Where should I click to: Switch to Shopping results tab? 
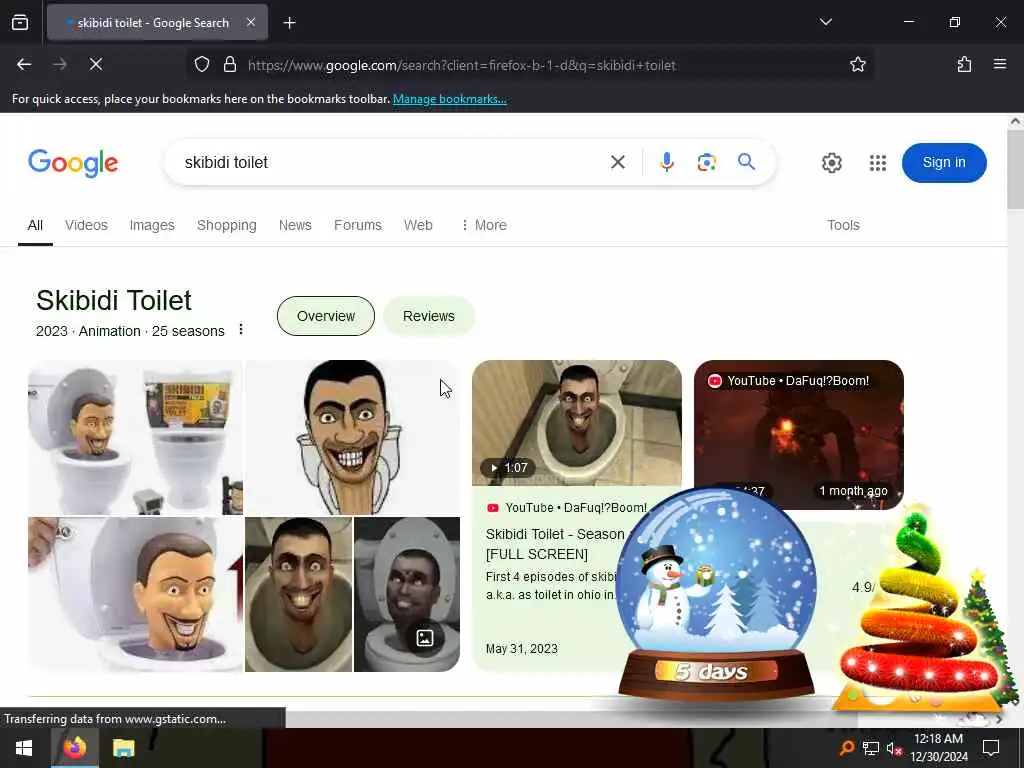click(227, 225)
